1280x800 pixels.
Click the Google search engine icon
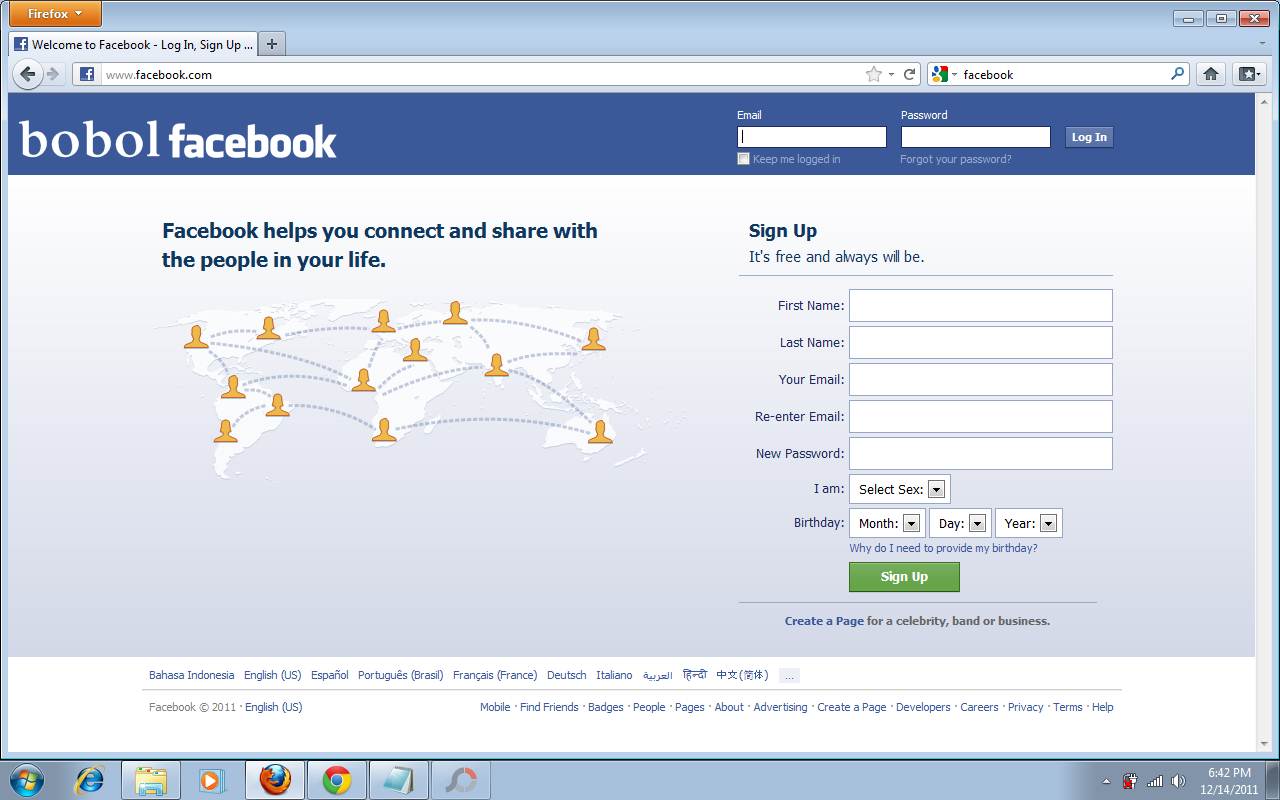pos(939,74)
